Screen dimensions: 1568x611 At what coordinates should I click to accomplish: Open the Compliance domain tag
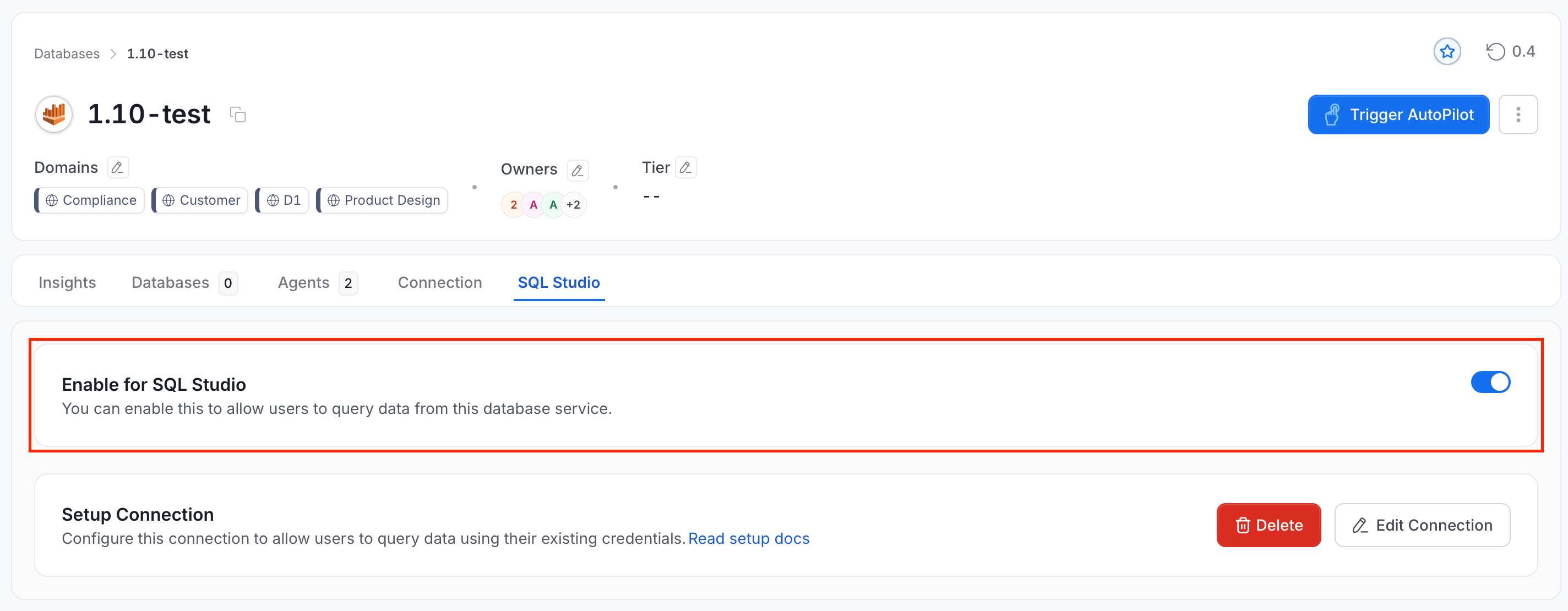[x=90, y=200]
